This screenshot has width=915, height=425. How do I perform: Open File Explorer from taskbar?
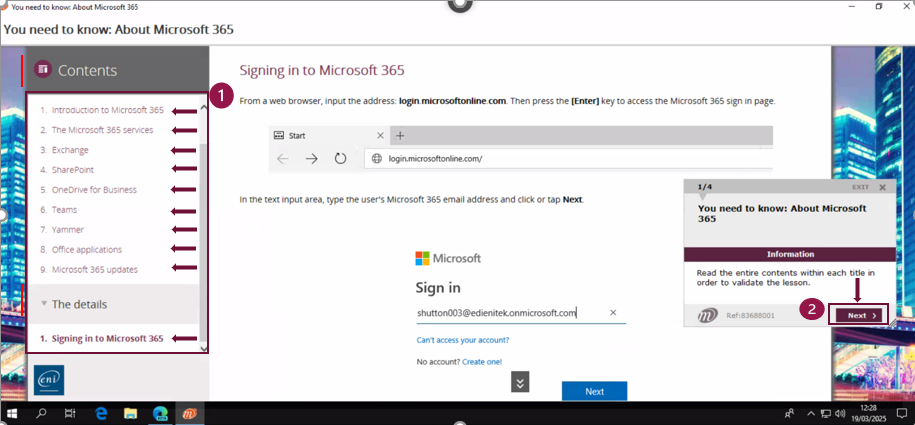click(x=130, y=413)
